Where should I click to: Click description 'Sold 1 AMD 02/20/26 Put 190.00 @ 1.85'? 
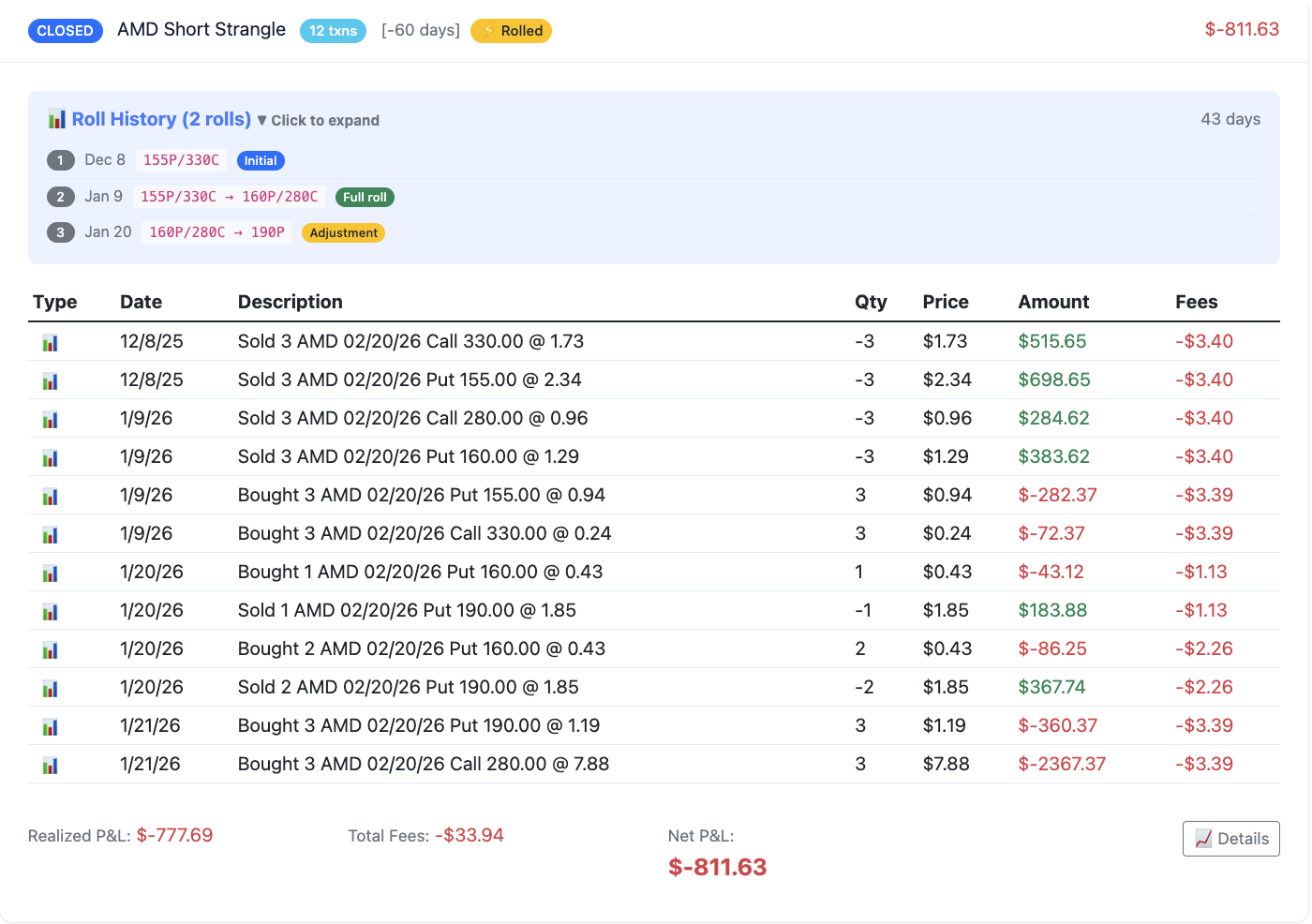point(407,610)
